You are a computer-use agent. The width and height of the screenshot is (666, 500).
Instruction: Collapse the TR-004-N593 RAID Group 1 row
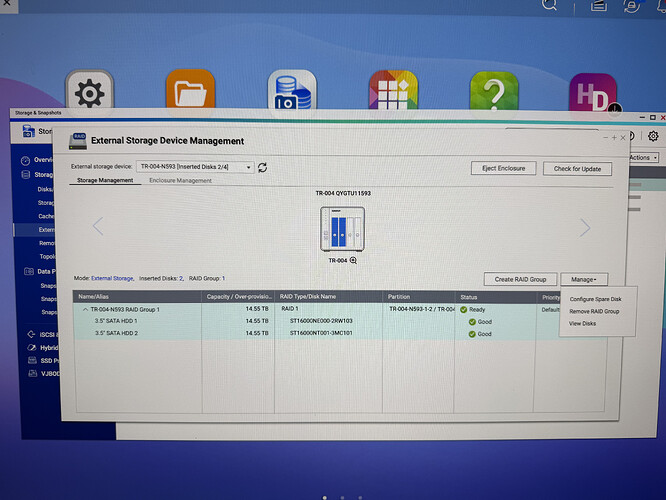click(85, 309)
